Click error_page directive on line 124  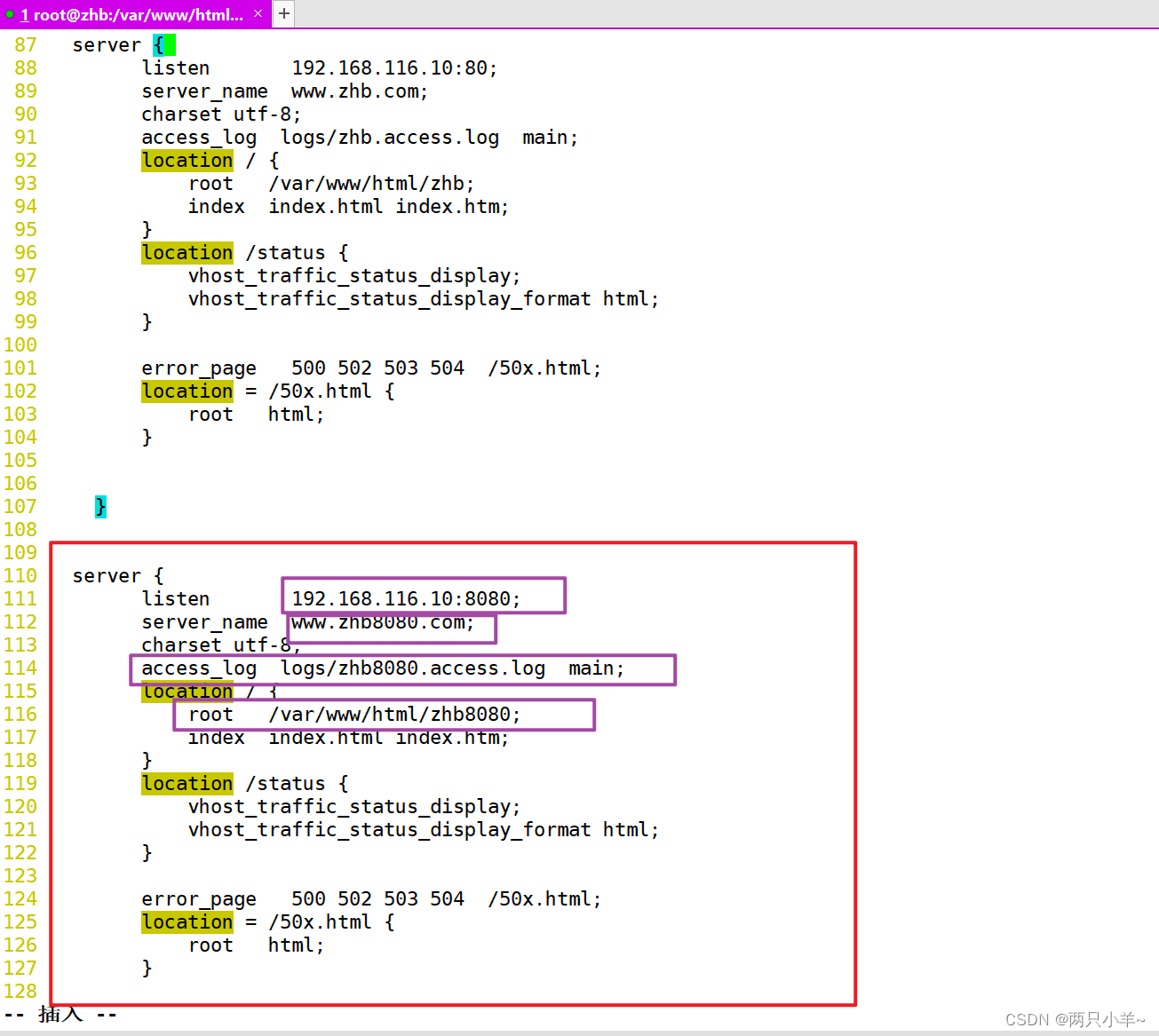[199, 899]
